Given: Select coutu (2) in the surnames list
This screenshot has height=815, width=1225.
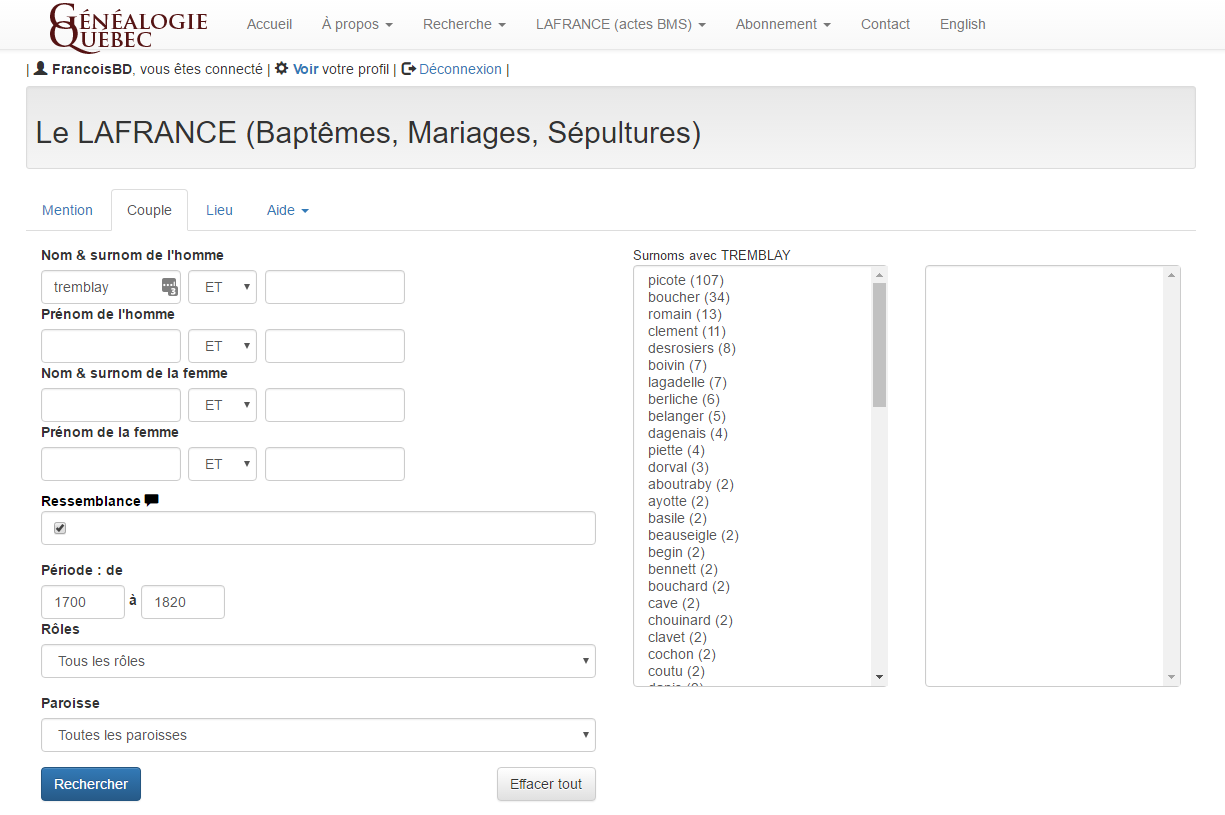Looking at the screenshot, I should click(x=676, y=671).
